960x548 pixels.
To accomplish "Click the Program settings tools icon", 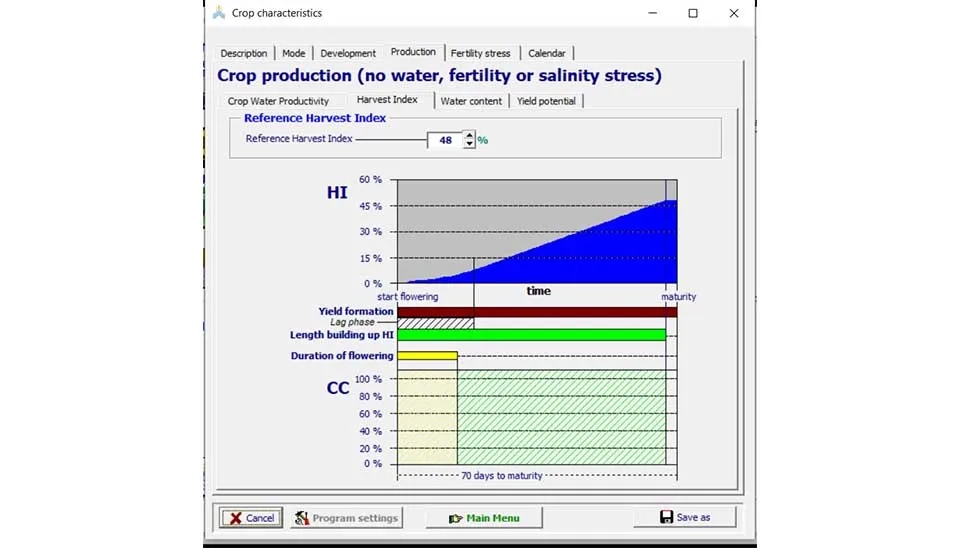I will point(301,518).
